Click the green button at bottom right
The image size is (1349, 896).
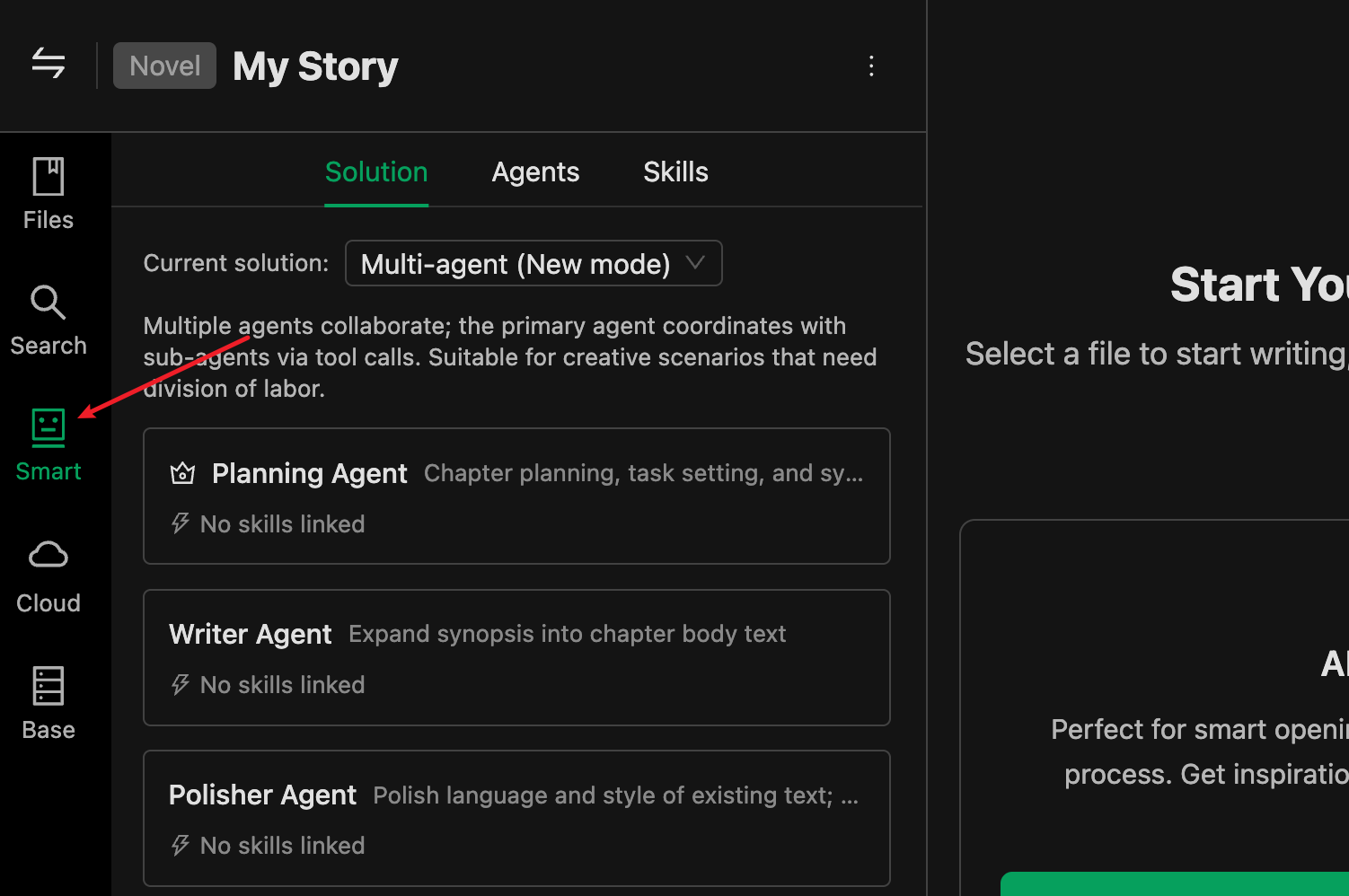(x=1175, y=883)
